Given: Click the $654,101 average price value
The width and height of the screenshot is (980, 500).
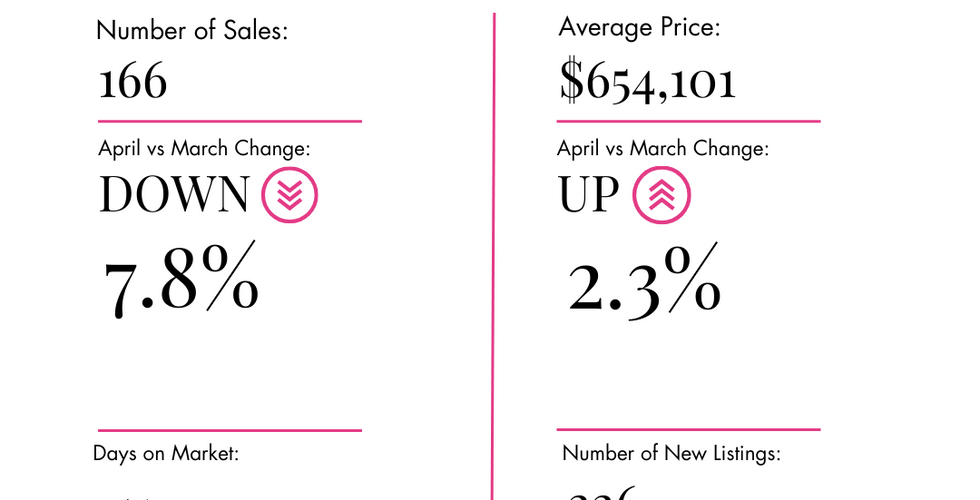Looking at the screenshot, I should pyautogui.click(x=648, y=81).
